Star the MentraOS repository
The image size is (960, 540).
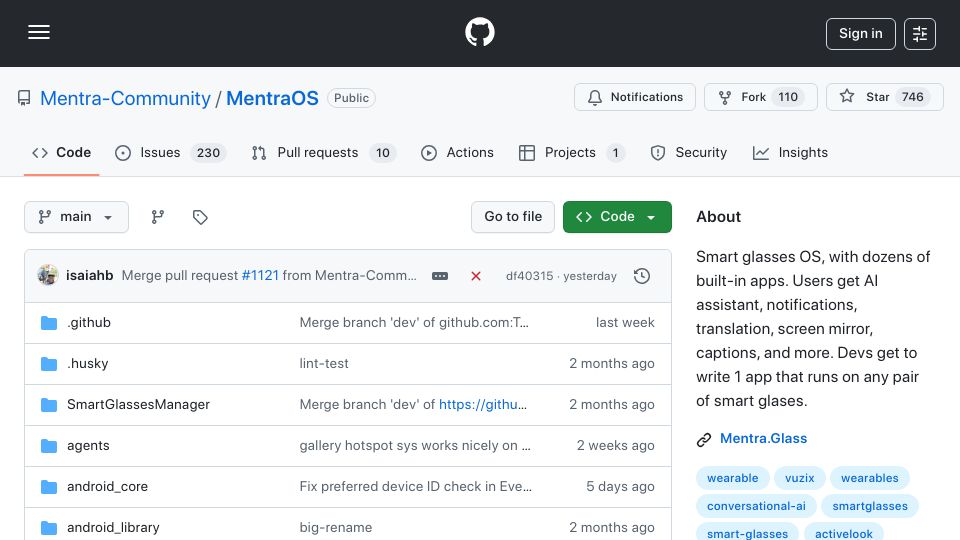pyautogui.click(x=885, y=97)
